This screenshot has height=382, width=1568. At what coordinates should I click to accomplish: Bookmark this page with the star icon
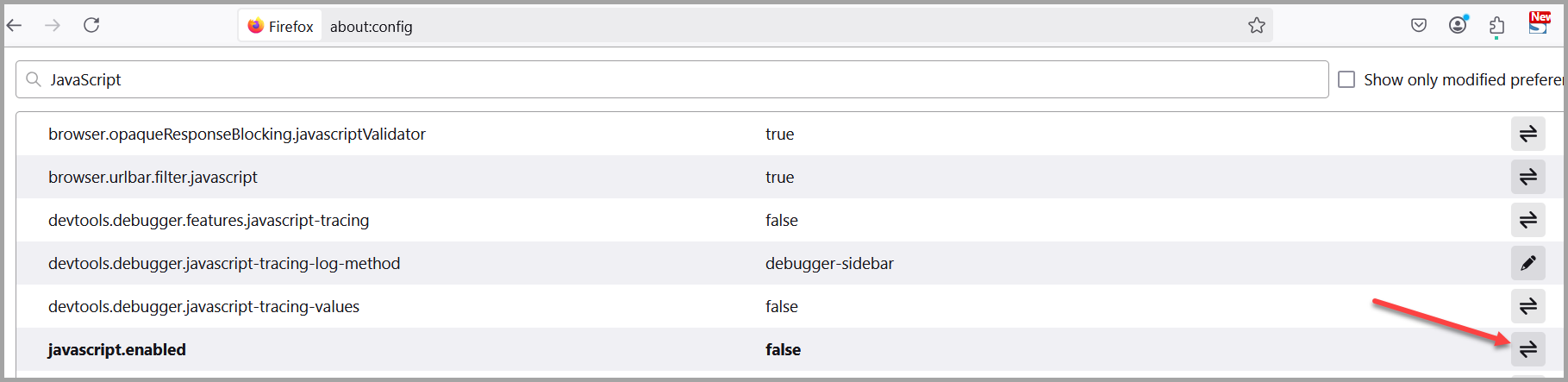tap(1256, 26)
